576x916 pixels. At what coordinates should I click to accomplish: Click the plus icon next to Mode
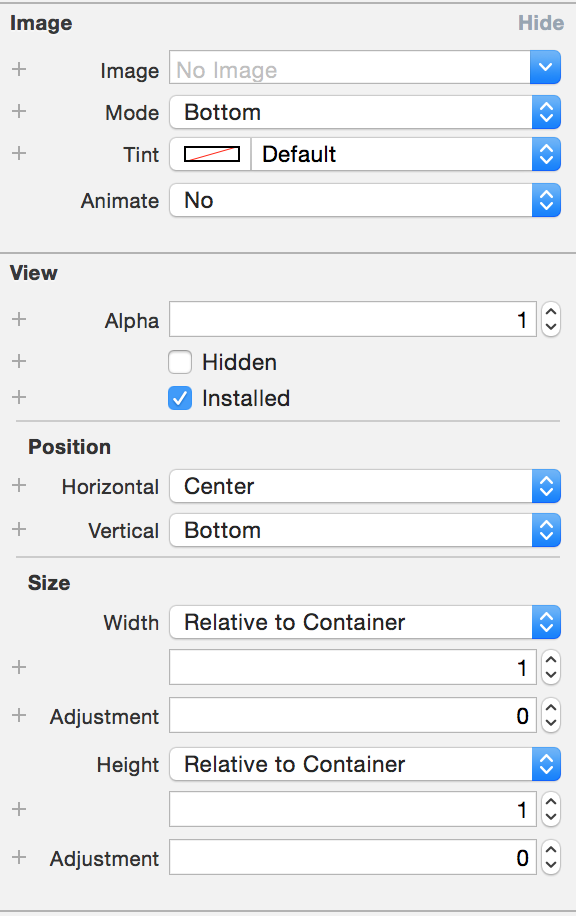point(19,111)
